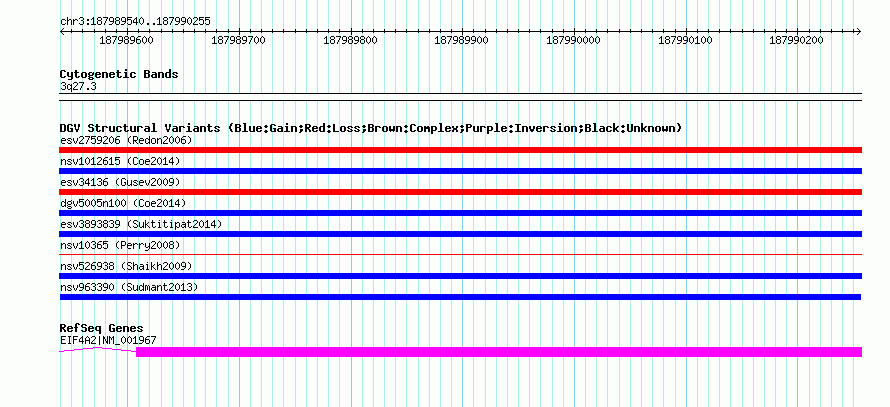The height and width of the screenshot is (407, 890).
Task: Click the RefSeq Genes track heading
Action: [x=101, y=328]
